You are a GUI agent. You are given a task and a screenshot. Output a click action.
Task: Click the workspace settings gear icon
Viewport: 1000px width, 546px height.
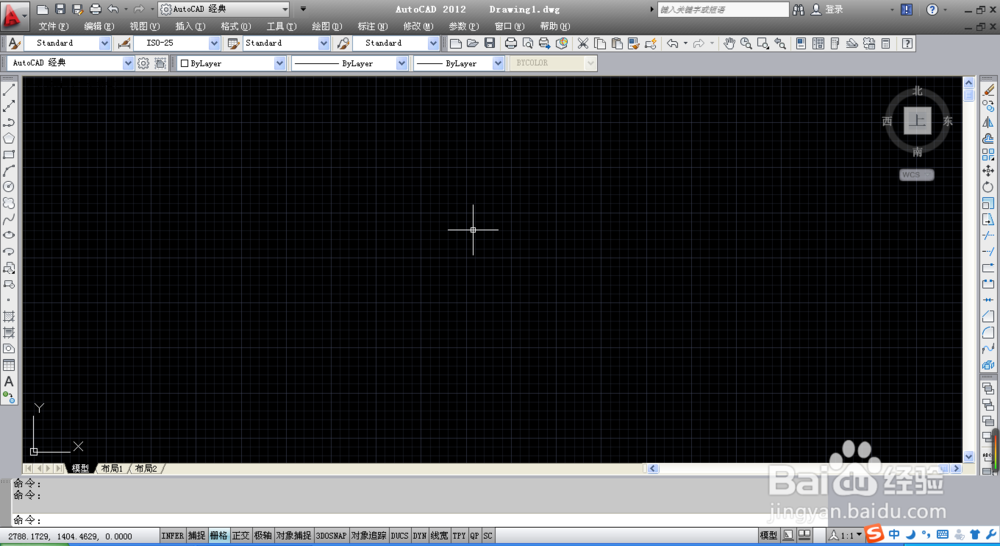143,63
